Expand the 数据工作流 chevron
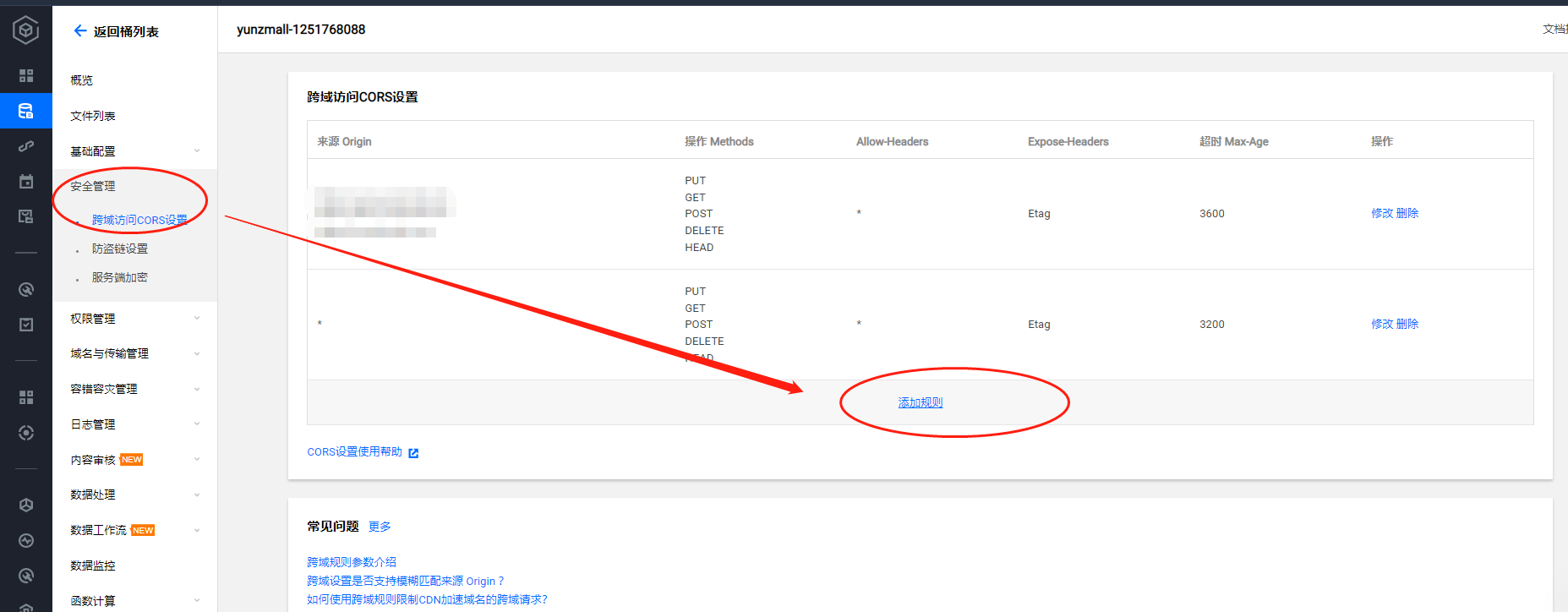Viewport: 1568px width, 612px height. [197, 531]
